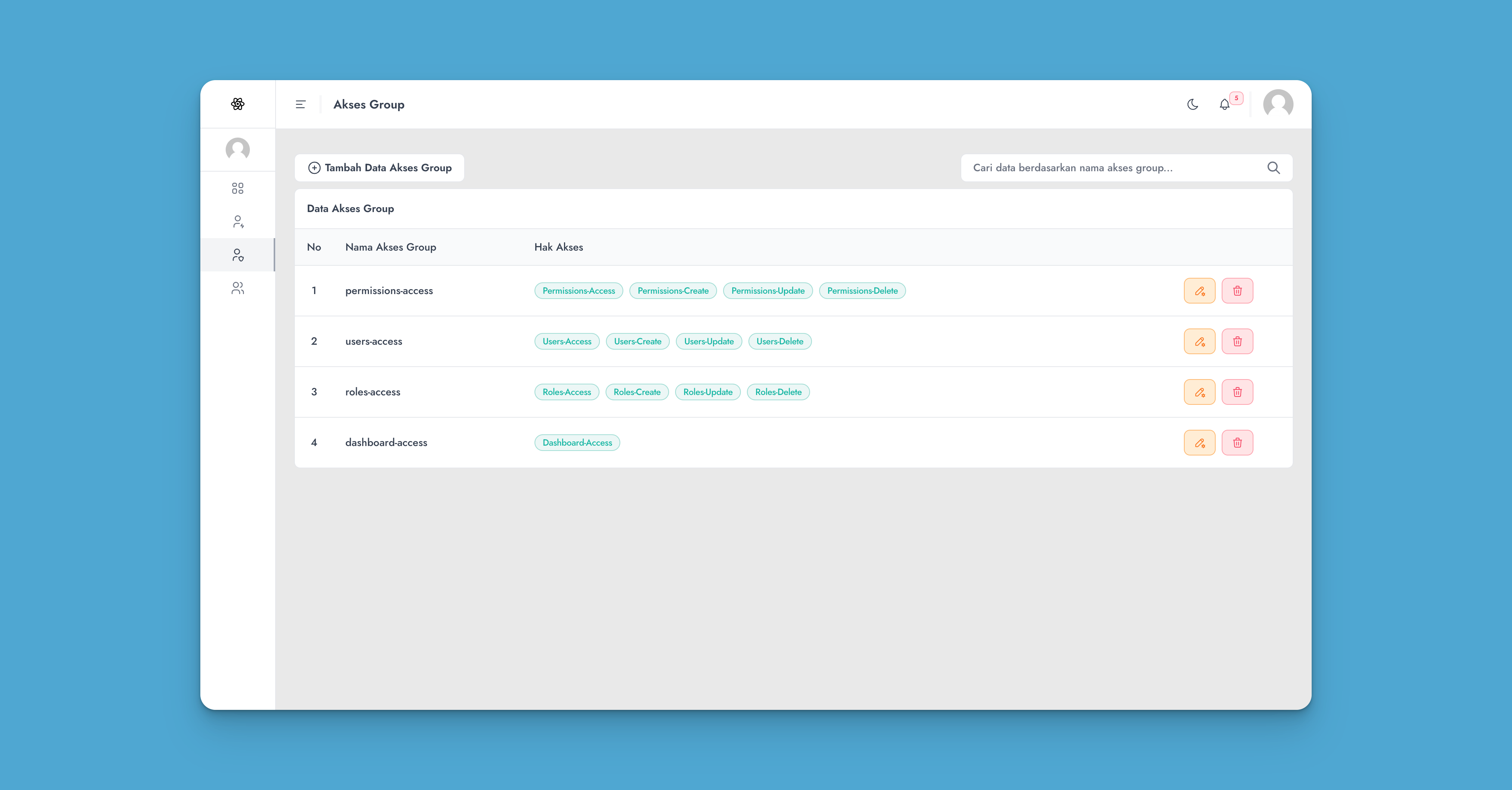This screenshot has width=1512, height=790.
Task: Click the search magnifier icon
Action: pyautogui.click(x=1273, y=168)
